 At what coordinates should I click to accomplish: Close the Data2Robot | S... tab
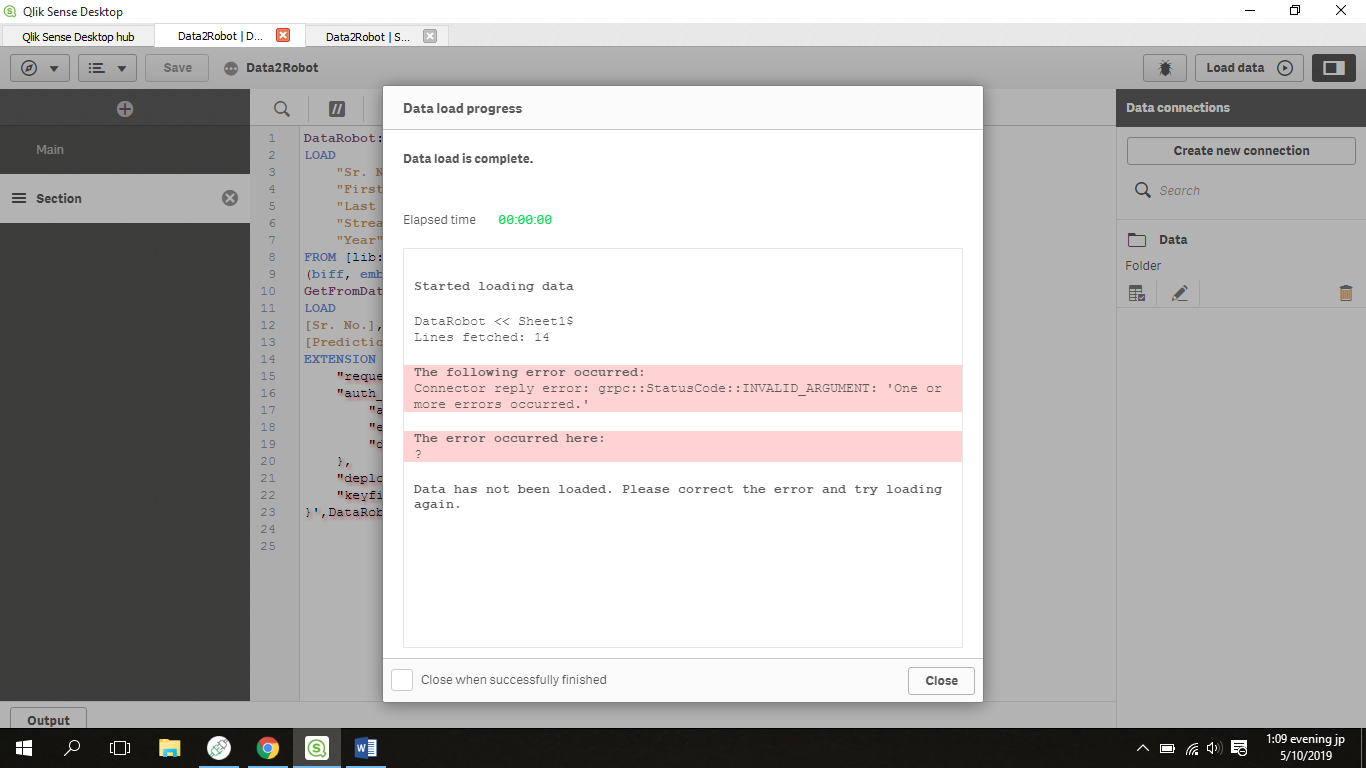(430, 36)
